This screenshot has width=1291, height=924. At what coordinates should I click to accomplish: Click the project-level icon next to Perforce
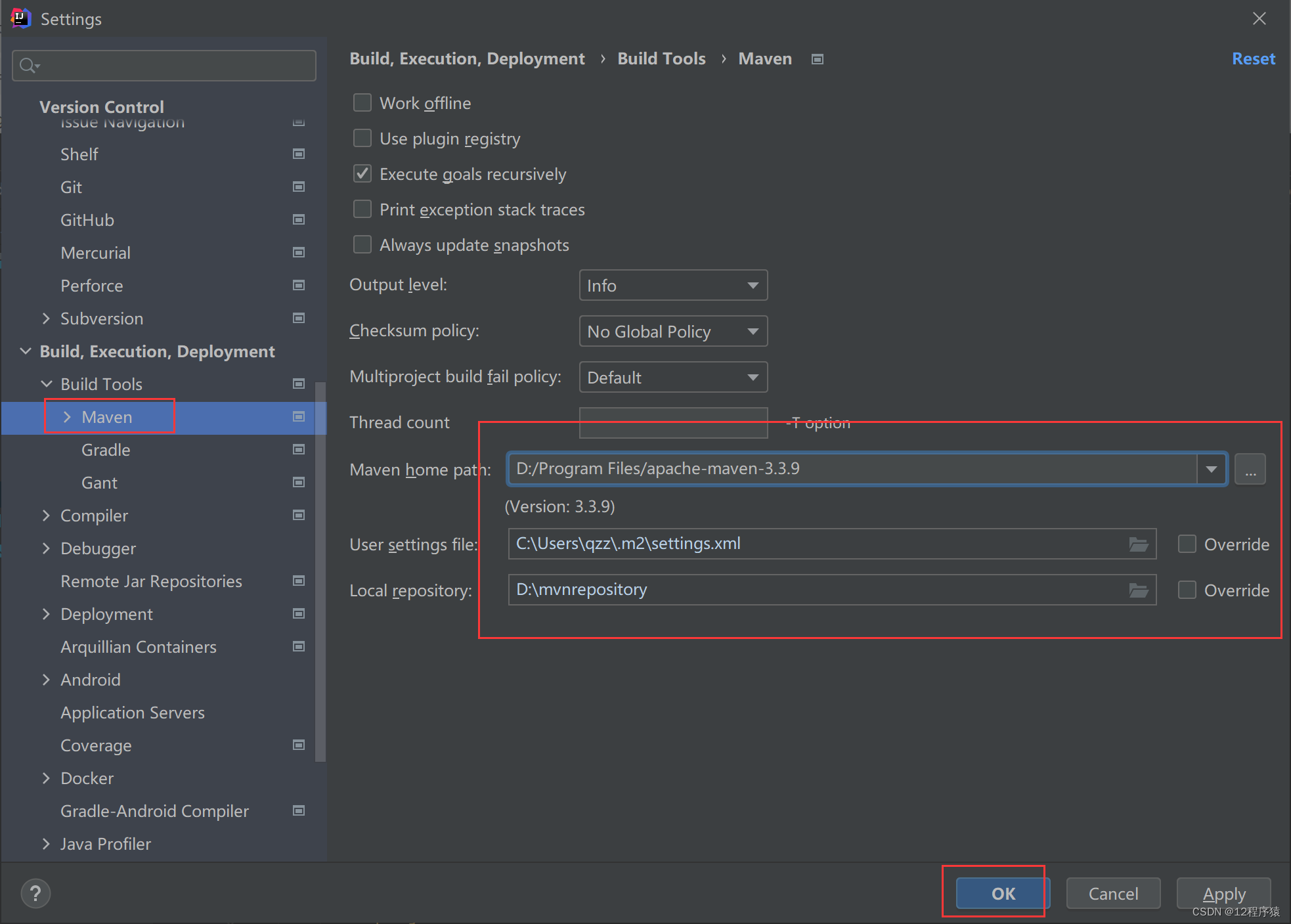(299, 285)
